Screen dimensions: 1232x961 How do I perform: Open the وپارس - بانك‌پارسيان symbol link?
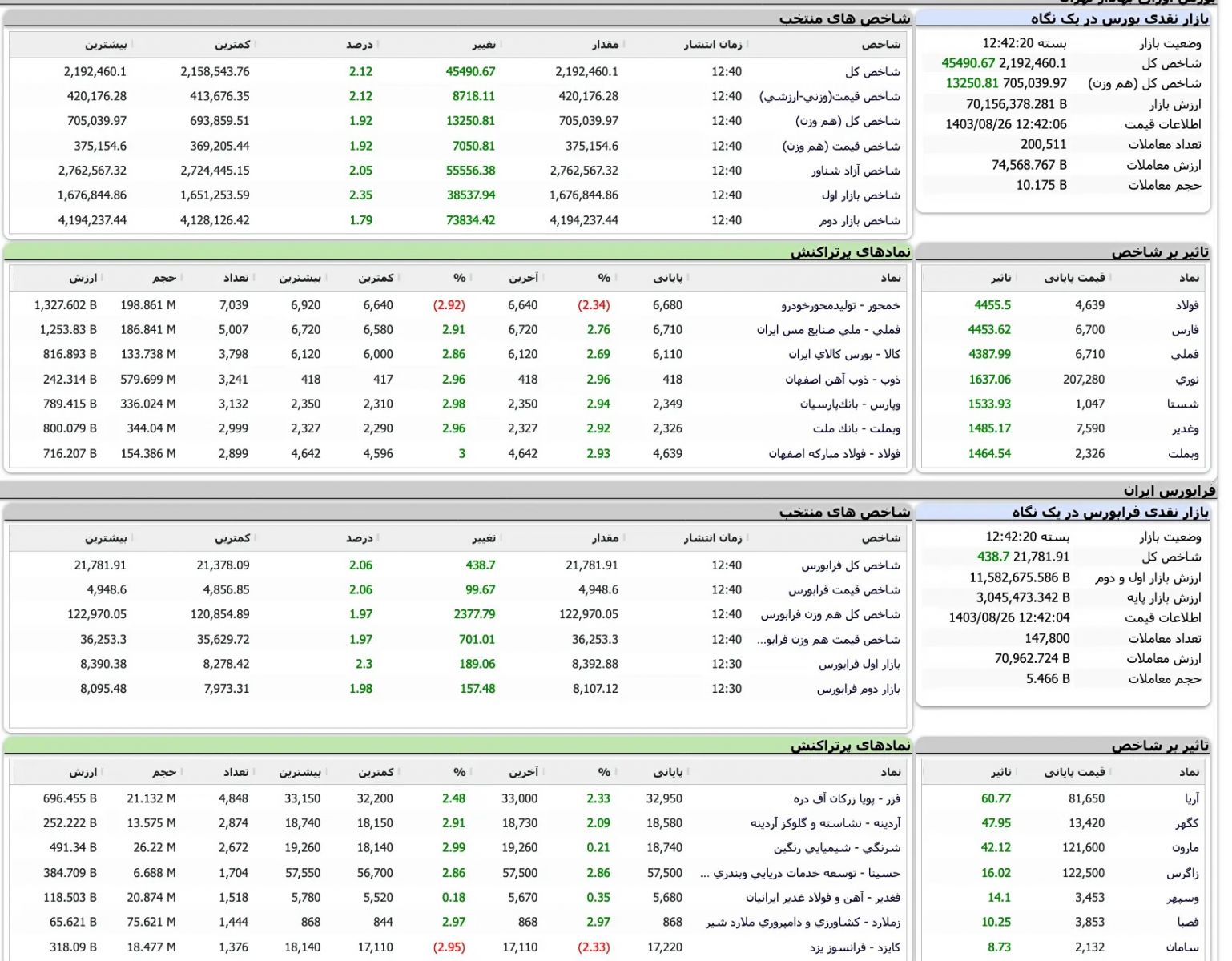850,404
